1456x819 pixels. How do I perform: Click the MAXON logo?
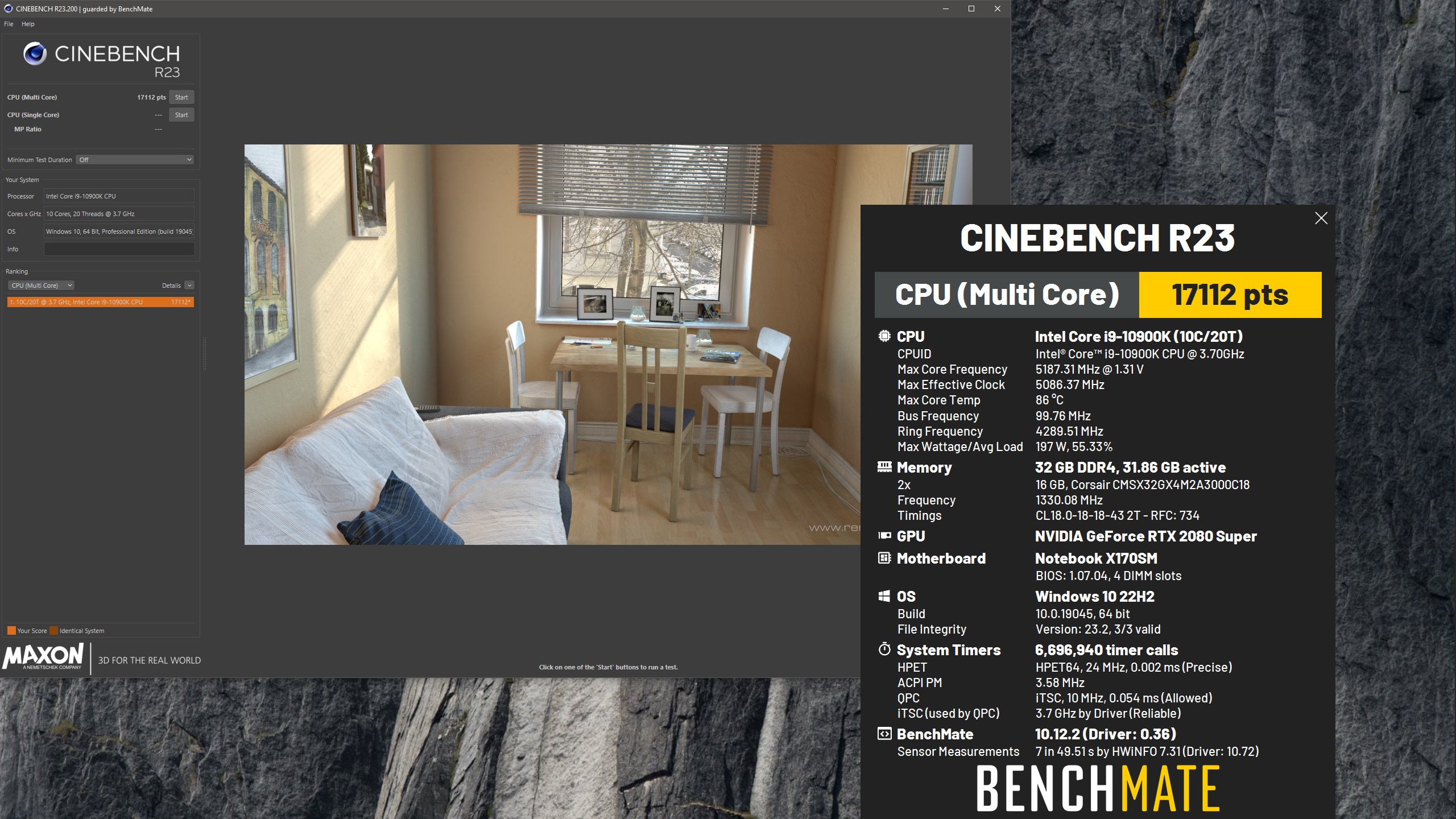(x=43, y=657)
